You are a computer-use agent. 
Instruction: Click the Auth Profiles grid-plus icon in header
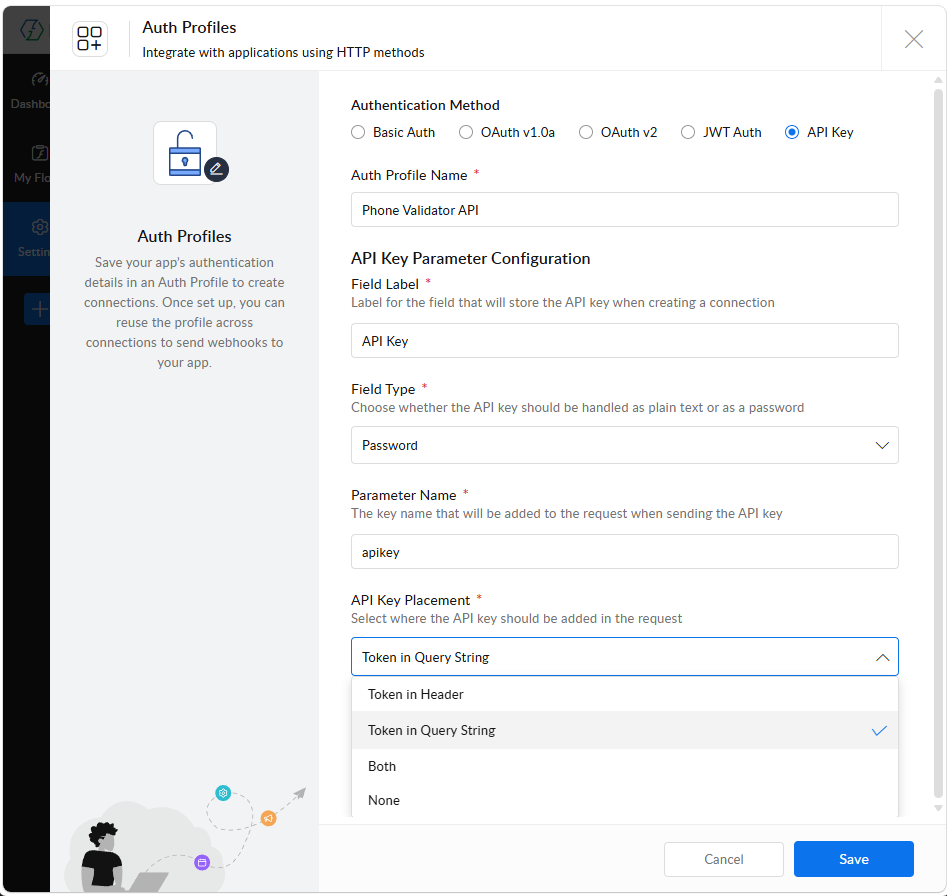coord(89,39)
